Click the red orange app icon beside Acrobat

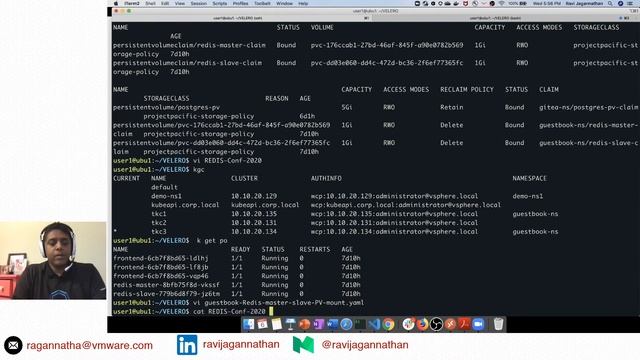point(450,324)
